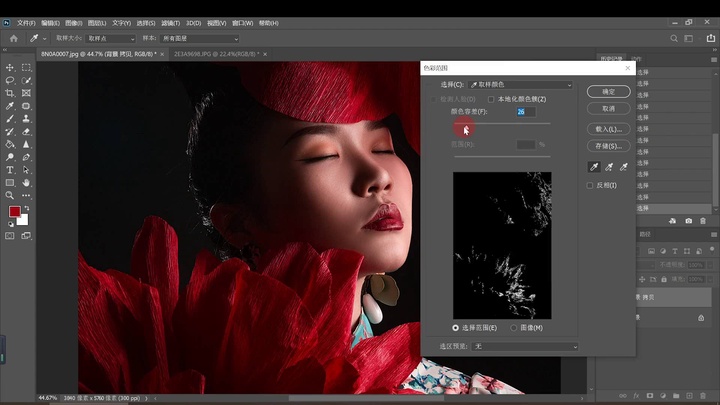Image resolution: width=720 pixels, height=405 pixels.
Task: Switch to the 2E3A9698.JPG document tab
Action: [214, 54]
